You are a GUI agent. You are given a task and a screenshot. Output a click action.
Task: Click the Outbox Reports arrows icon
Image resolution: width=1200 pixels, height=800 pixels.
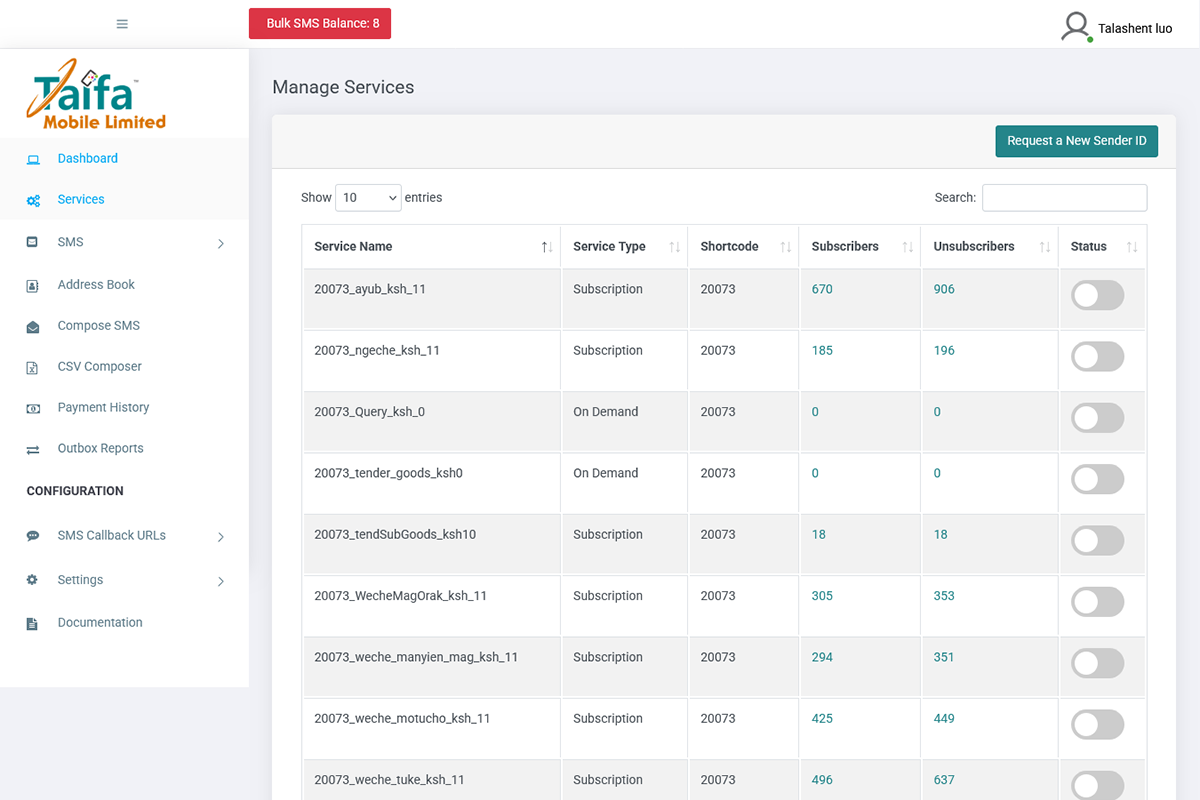pos(33,448)
